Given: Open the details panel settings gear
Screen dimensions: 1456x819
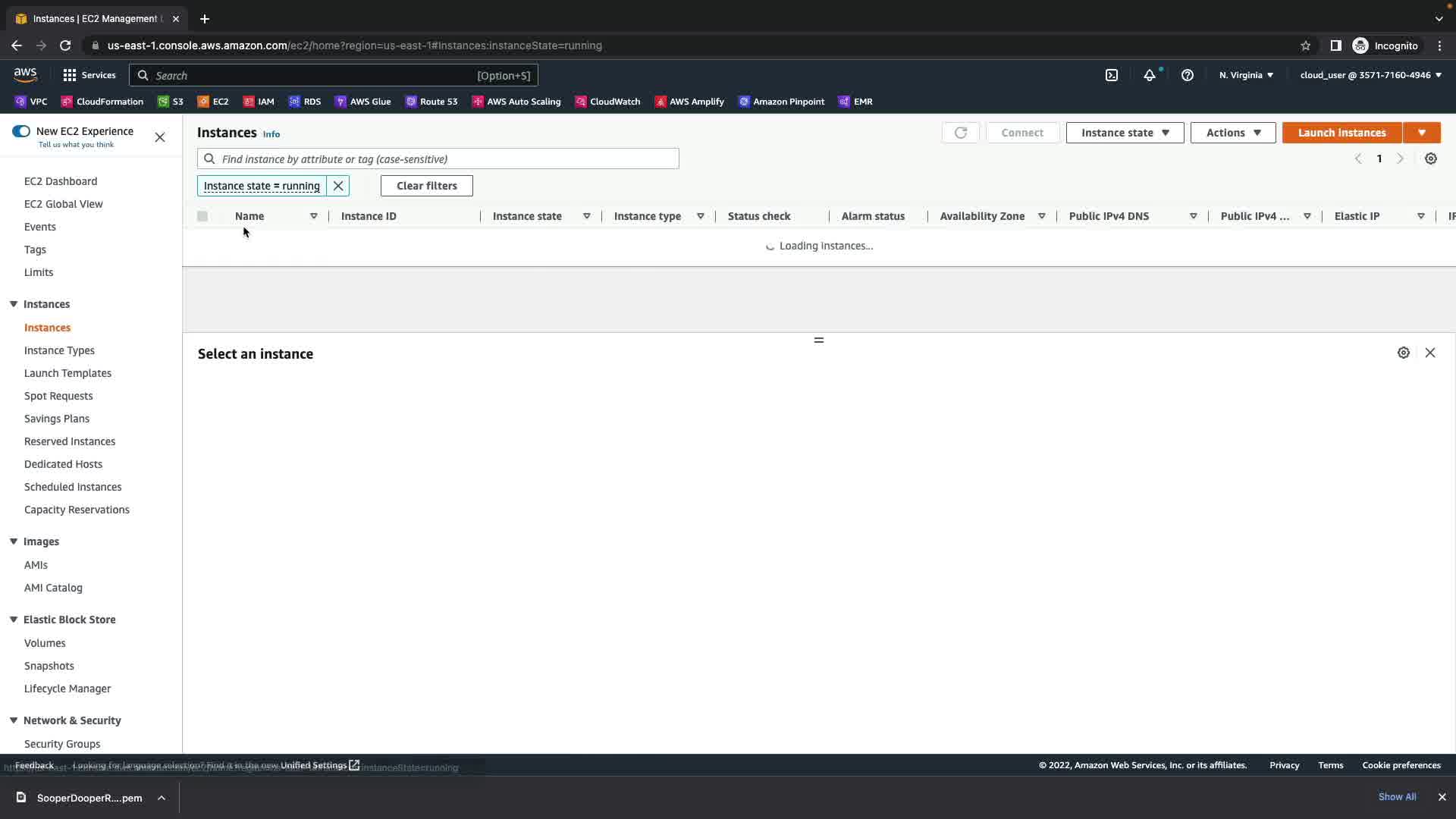Looking at the screenshot, I should pyautogui.click(x=1403, y=353).
